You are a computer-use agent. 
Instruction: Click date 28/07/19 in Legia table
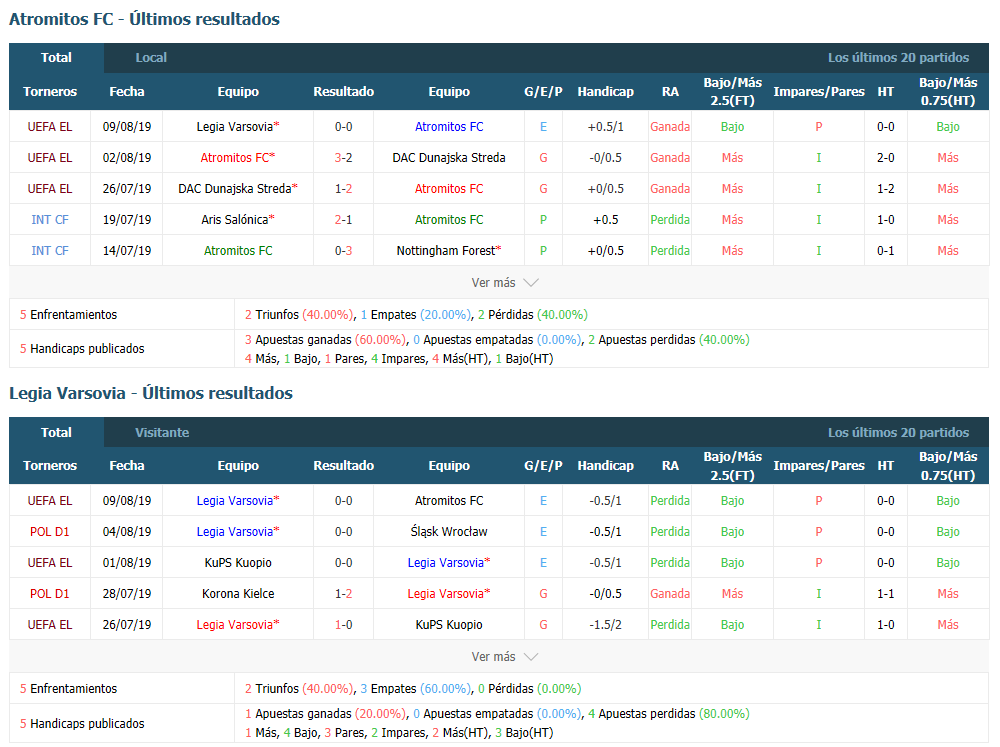pyautogui.click(x=127, y=593)
